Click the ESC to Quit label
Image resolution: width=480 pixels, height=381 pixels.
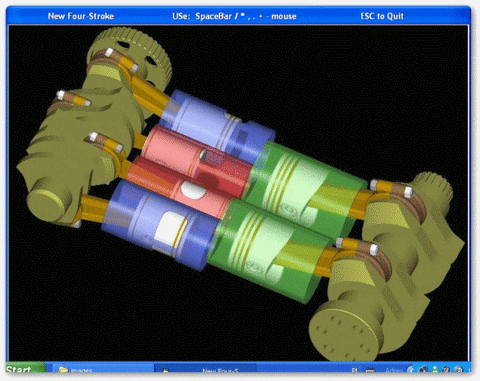(382, 16)
